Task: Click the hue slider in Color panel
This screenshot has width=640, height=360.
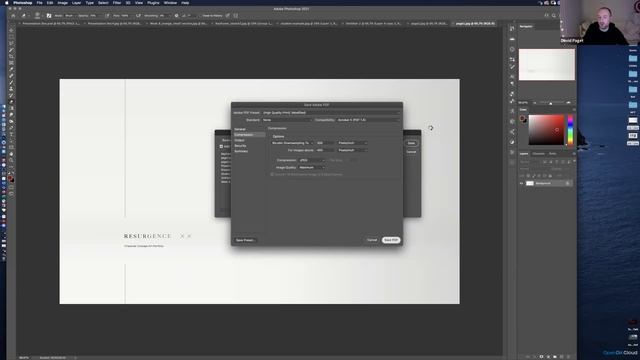Action: pyautogui.click(x=570, y=130)
